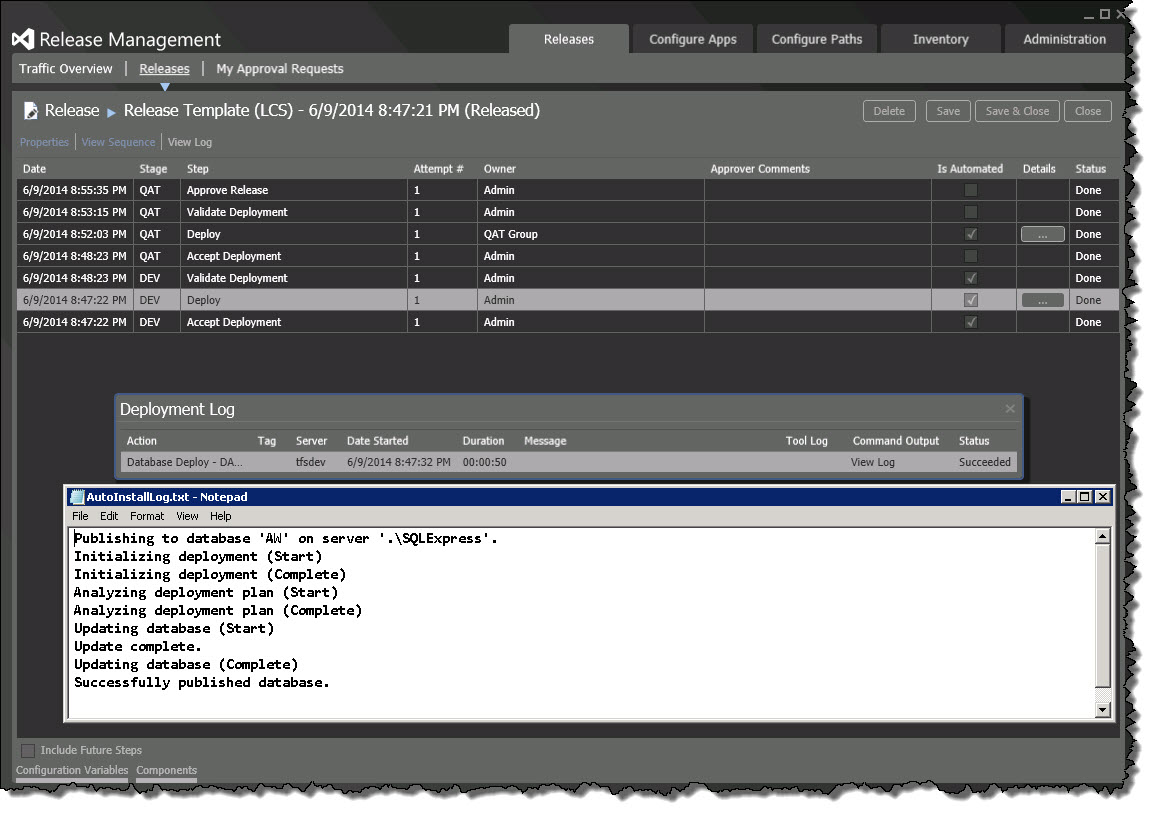Expand the Configuration Variables panel
This screenshot has height=813, width=1155.
click(x=72, y=770)
